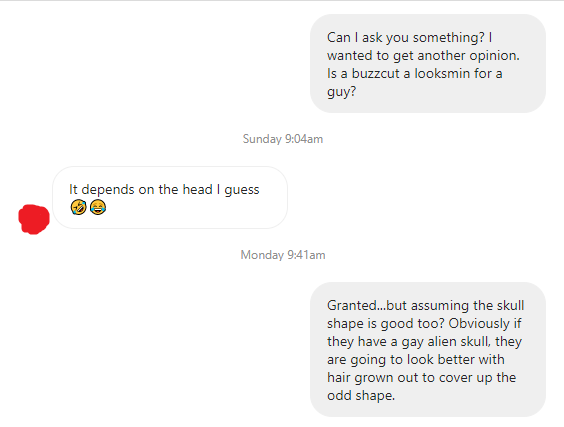Select the buzzcut question message bubble
Viewport: 564px width, 427px height.
(428, 64)
